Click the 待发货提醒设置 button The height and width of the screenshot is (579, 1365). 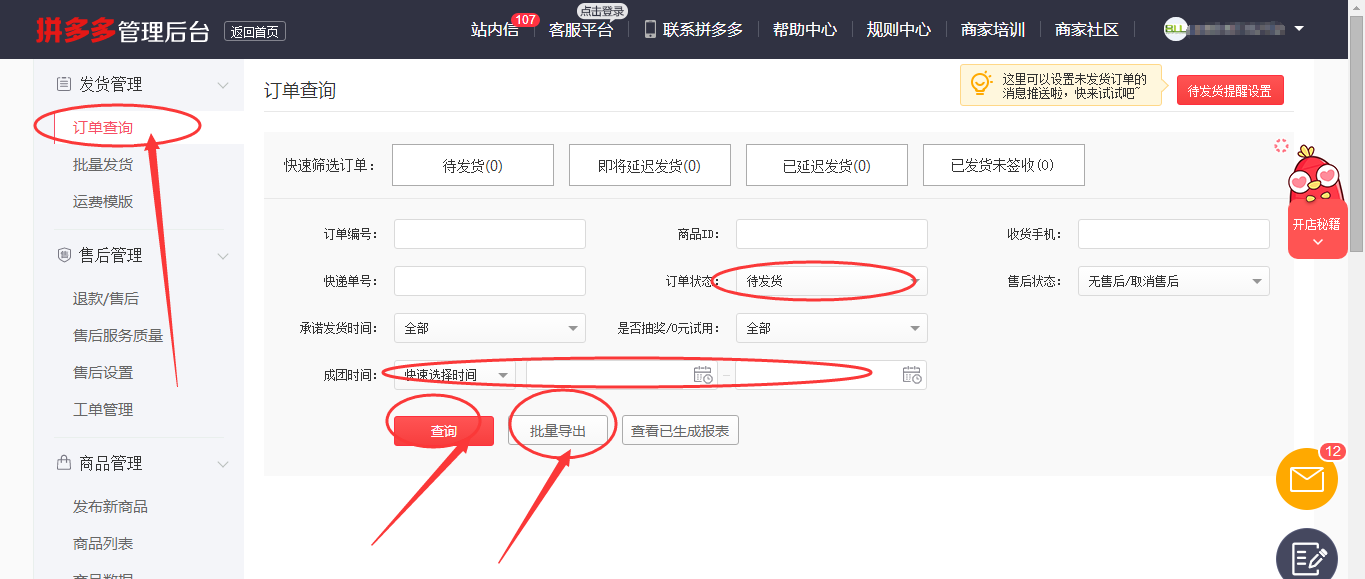1230,90
